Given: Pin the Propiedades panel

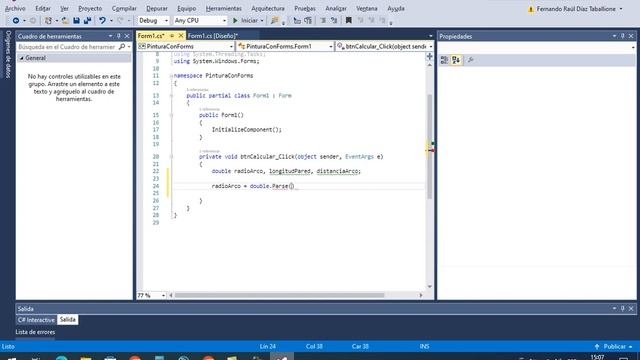Looking at the screenshot, I should pos(622,36).
